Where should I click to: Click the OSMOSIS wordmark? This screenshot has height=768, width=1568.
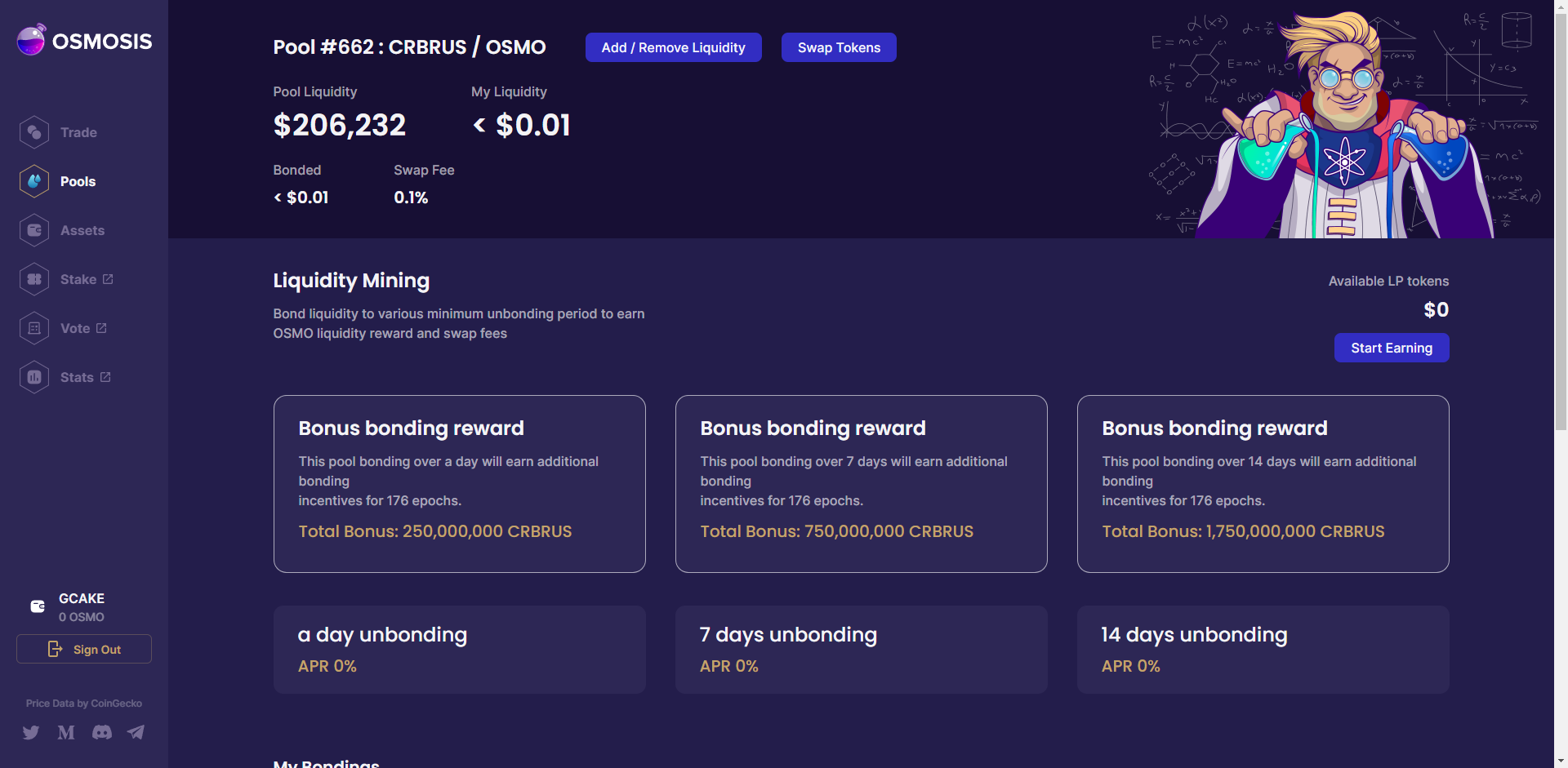tap(102, 42)
